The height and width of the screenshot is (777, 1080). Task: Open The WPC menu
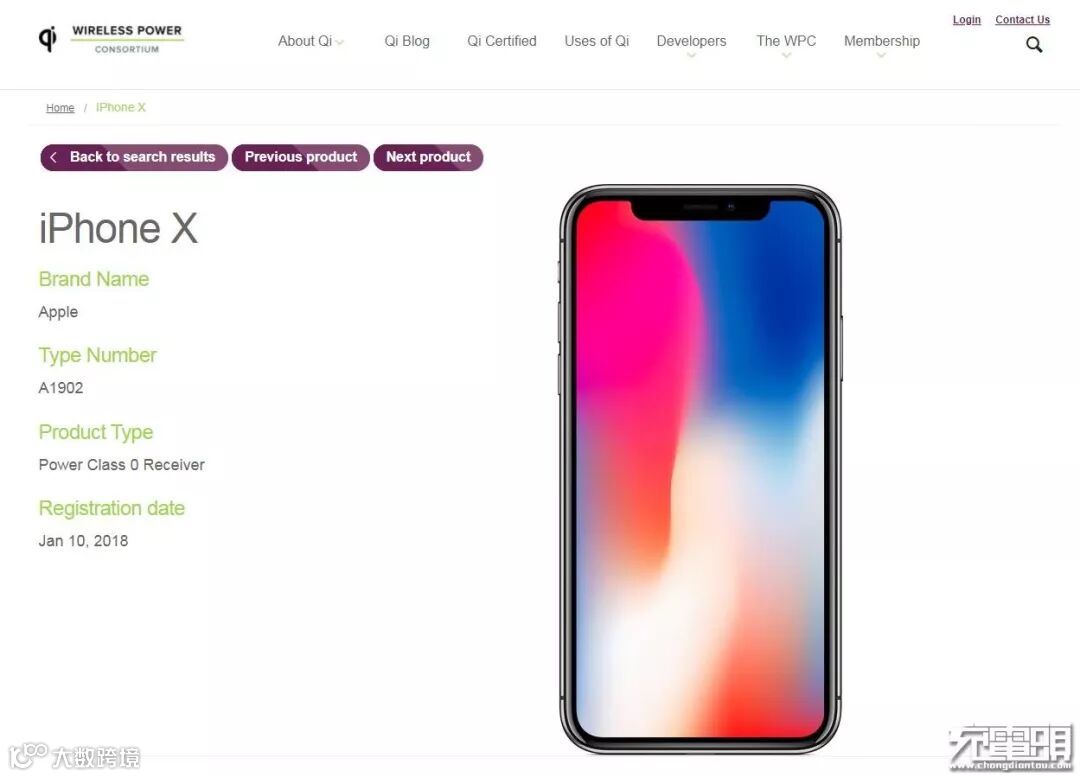(x=786, y=41)
